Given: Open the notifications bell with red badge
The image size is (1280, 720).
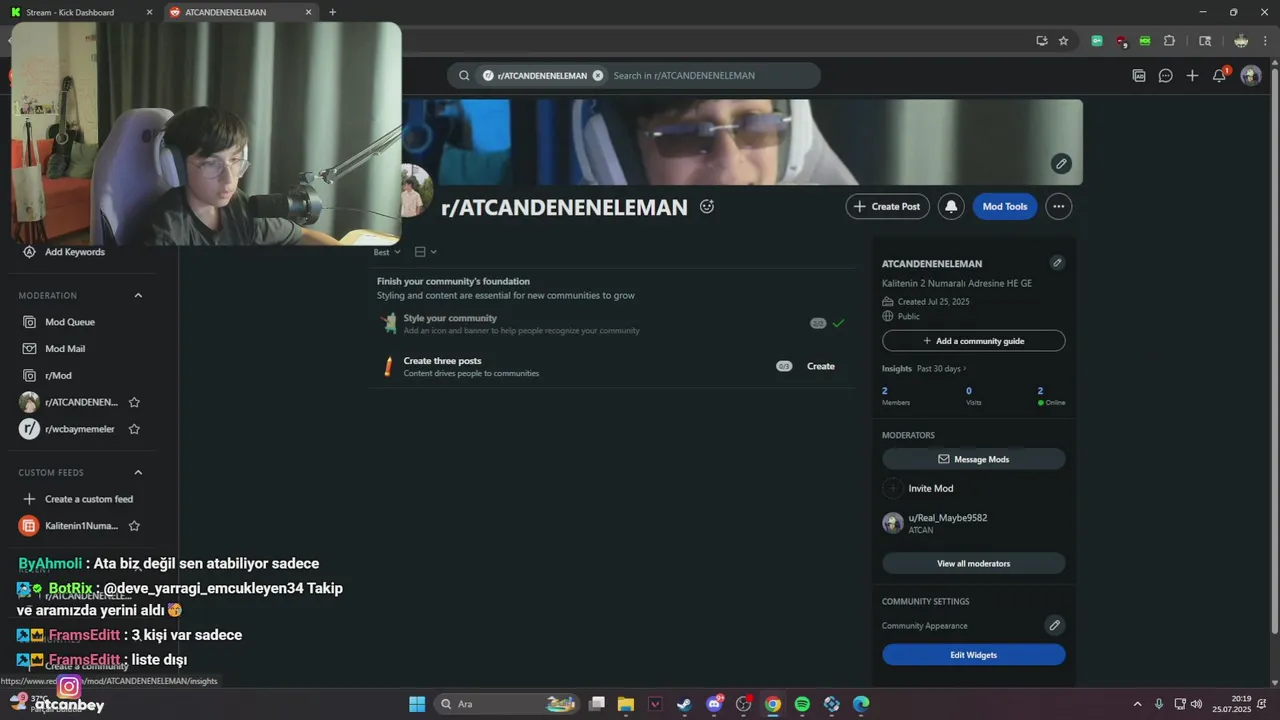Looking at the screenshot, I should 1220,75.
